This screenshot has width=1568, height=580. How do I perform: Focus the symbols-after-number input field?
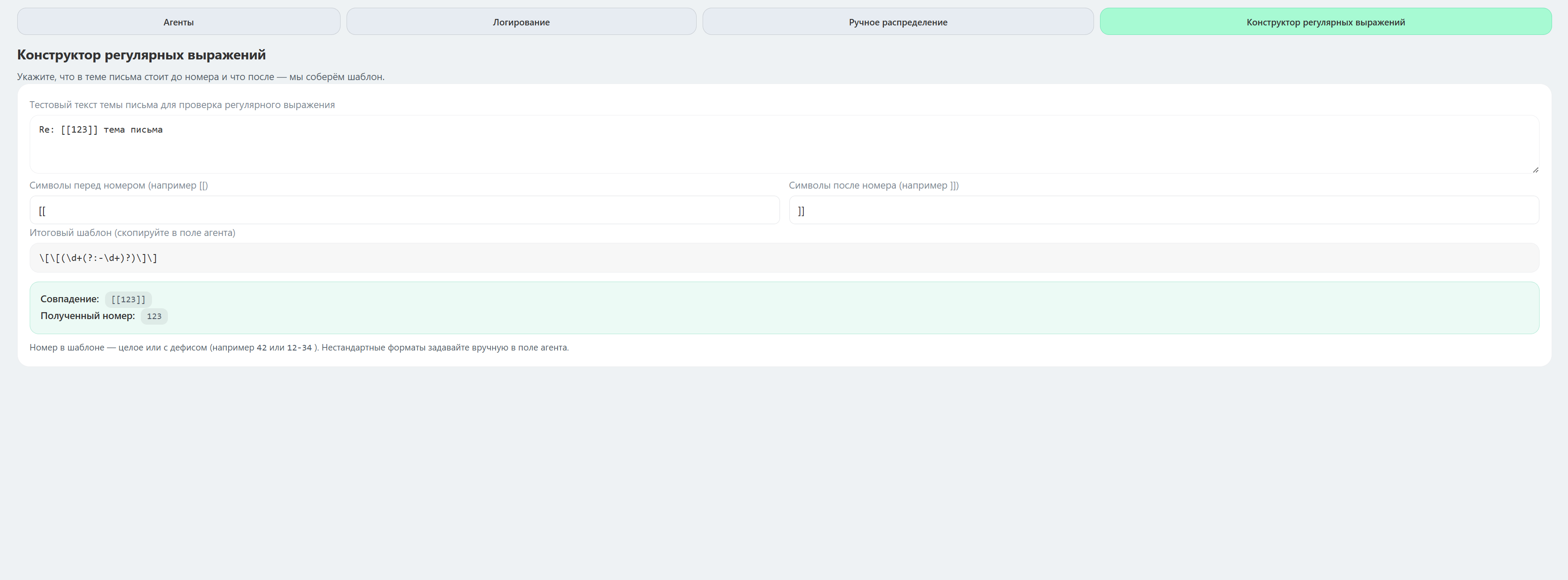click(1163, 211)
